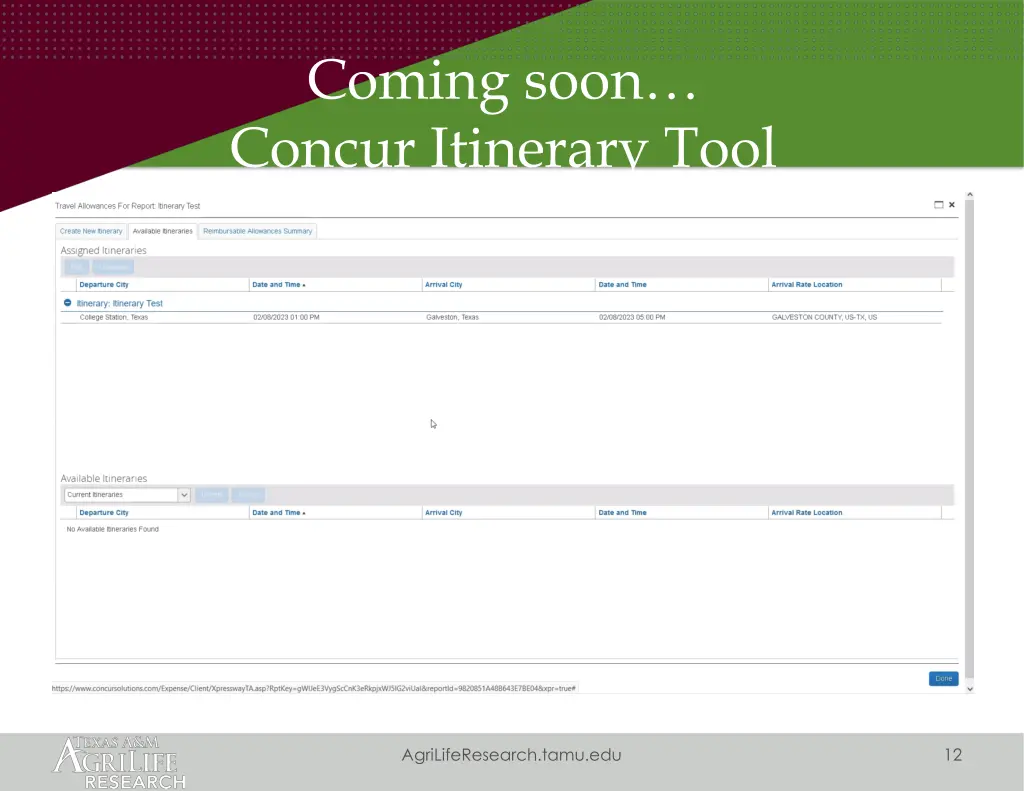Select the 02/08/2023 01:00 PM cell

[286, 317]
